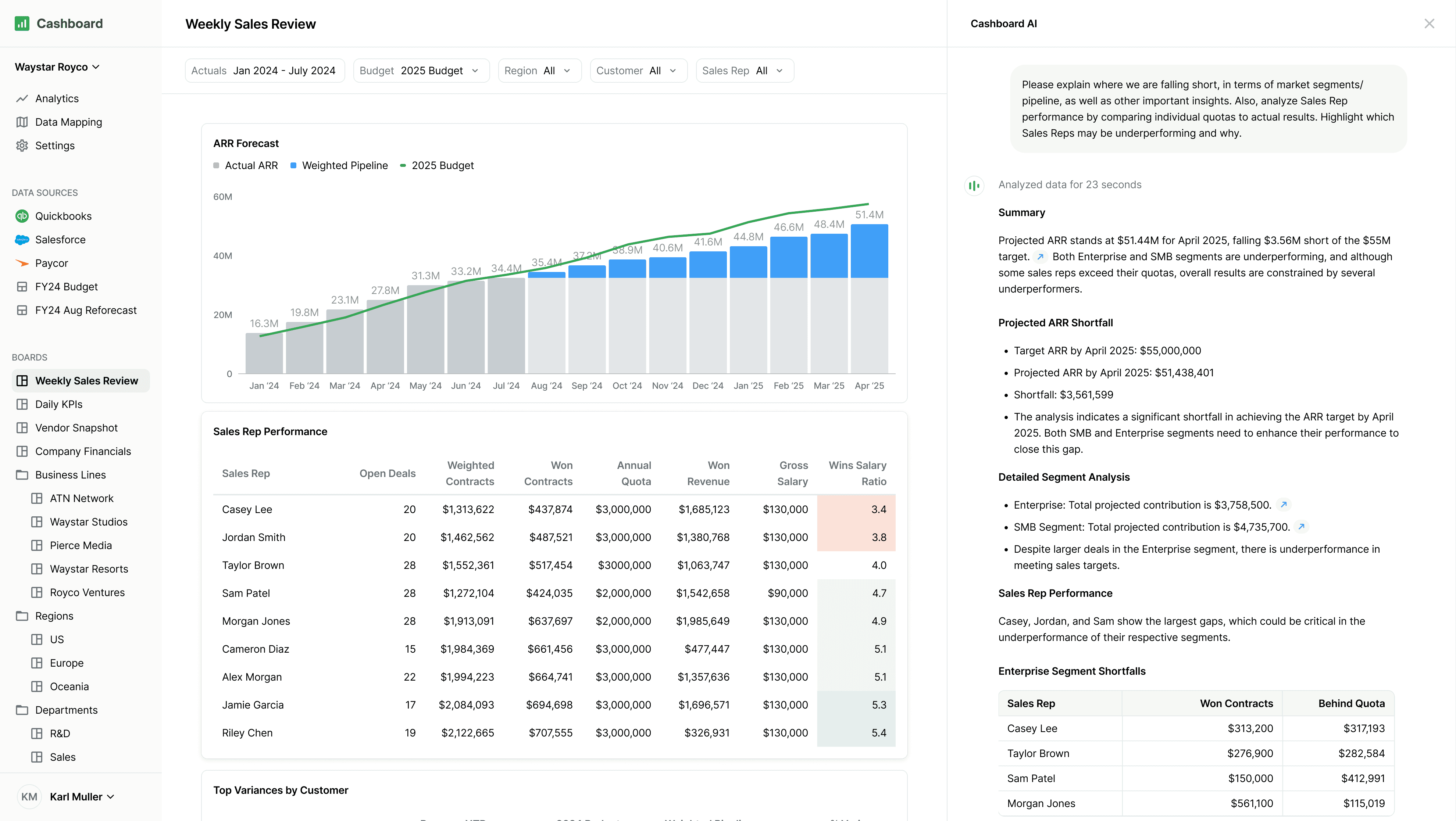The height and width of the screenshot is (821, 1456).
Task: Click the Actuals date range field
Action: coord(264,71)
